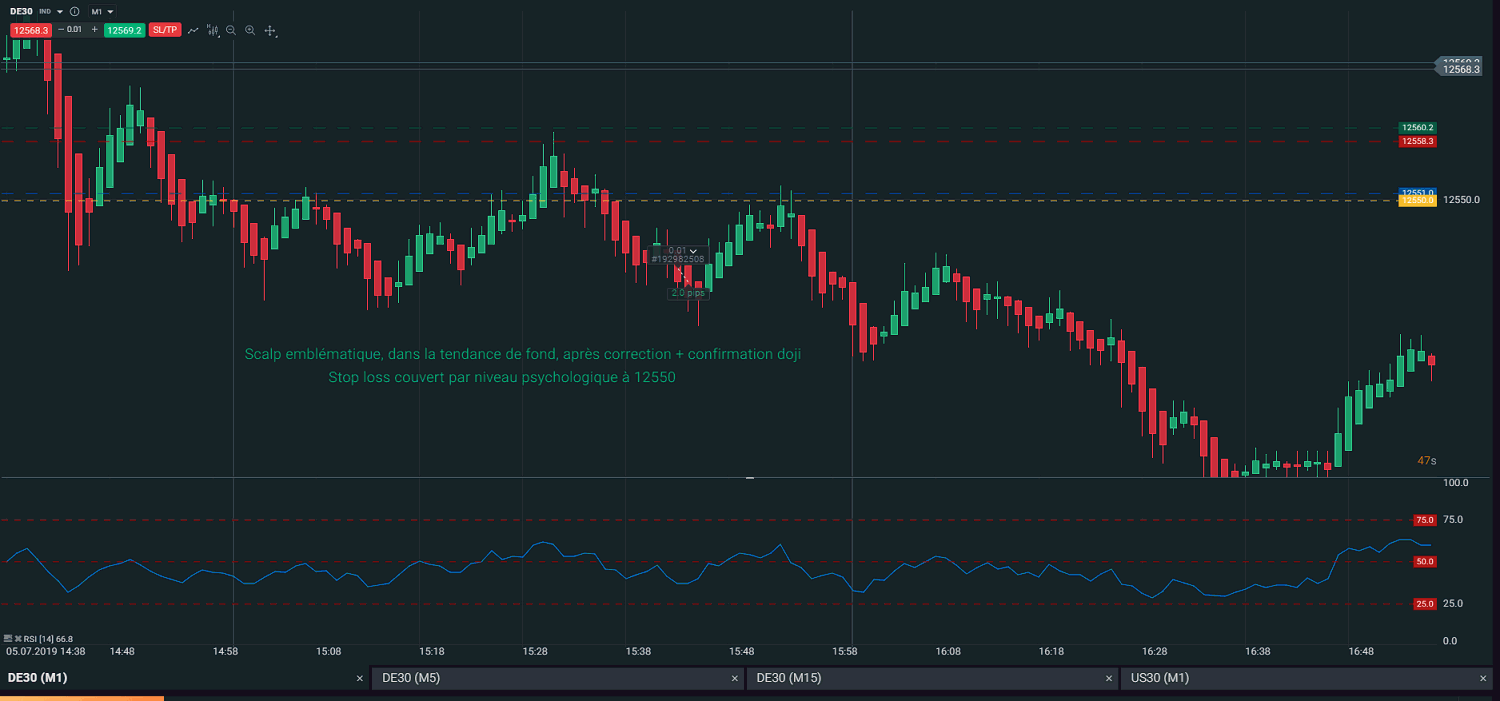Open the M1 timeframe dropdown

tap(103, 12)
